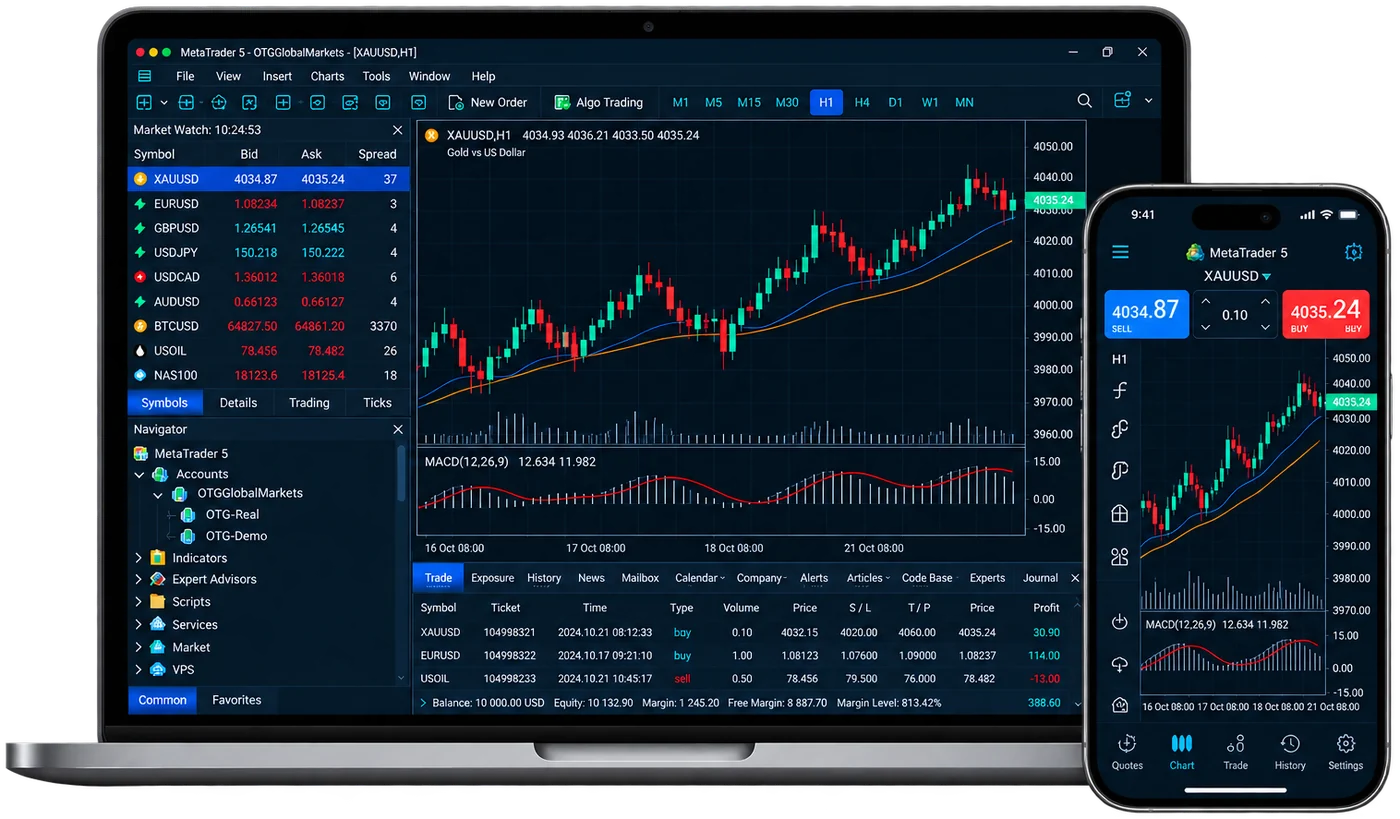Click the Services icon in Navigator
Image resolution: width=1400 pixels, height=819 pixels.
pos(157,624)
